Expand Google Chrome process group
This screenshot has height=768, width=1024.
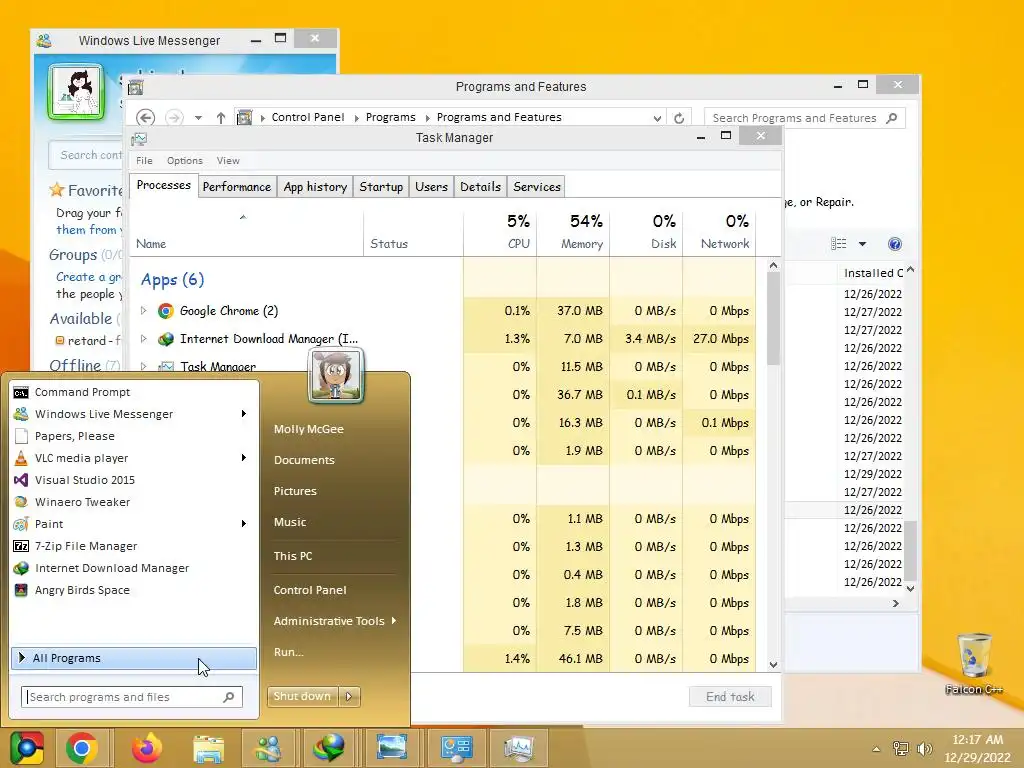pyautogui.click(x=144, y=311)
